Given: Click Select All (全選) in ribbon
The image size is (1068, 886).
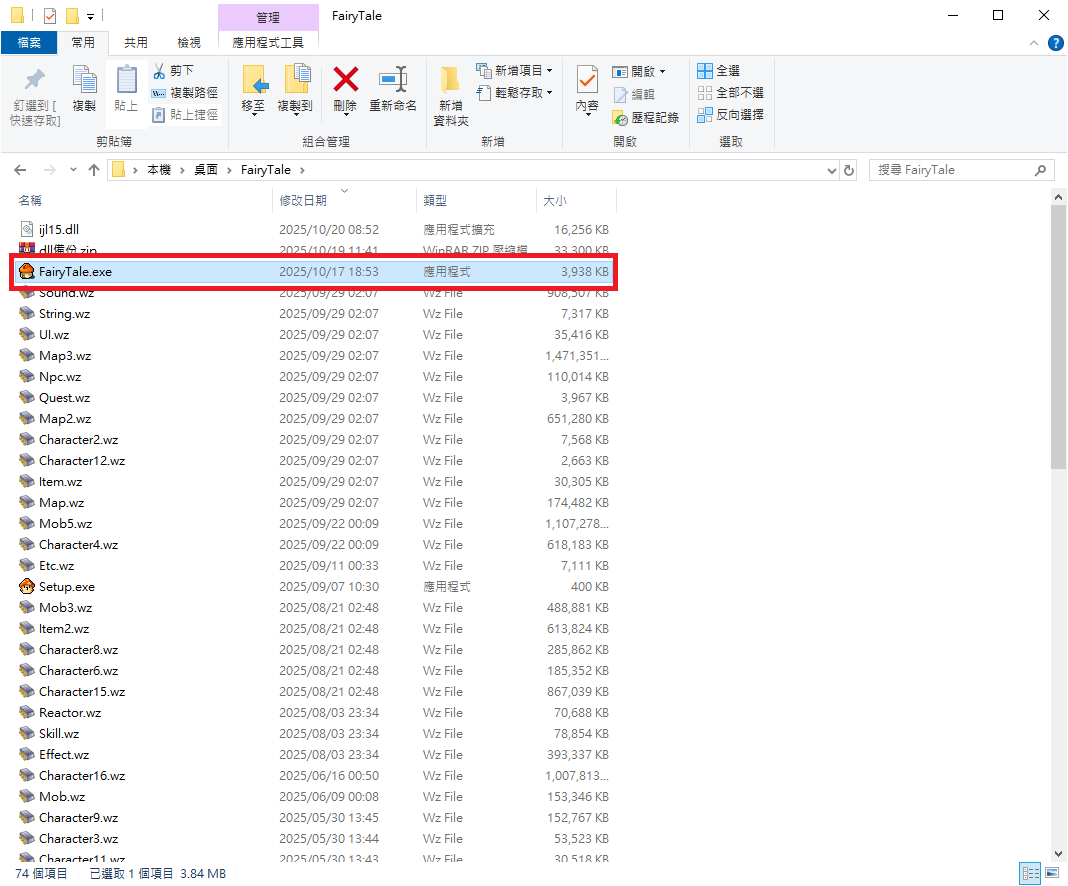Looking at the screenshot, I should tap(718, 71).
